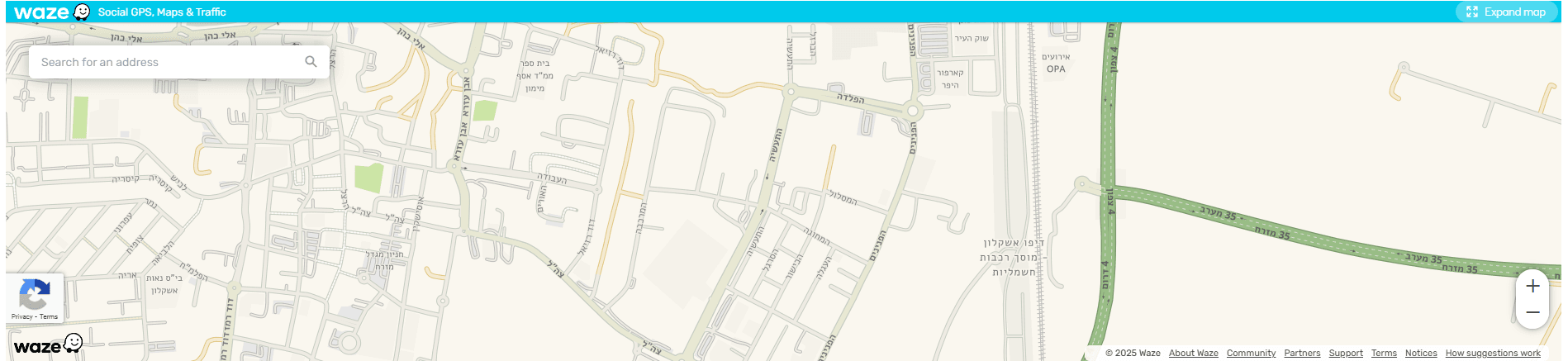Zoom out with the minus button
This screenshot has width=1568, height=361.
(1532, 312)
